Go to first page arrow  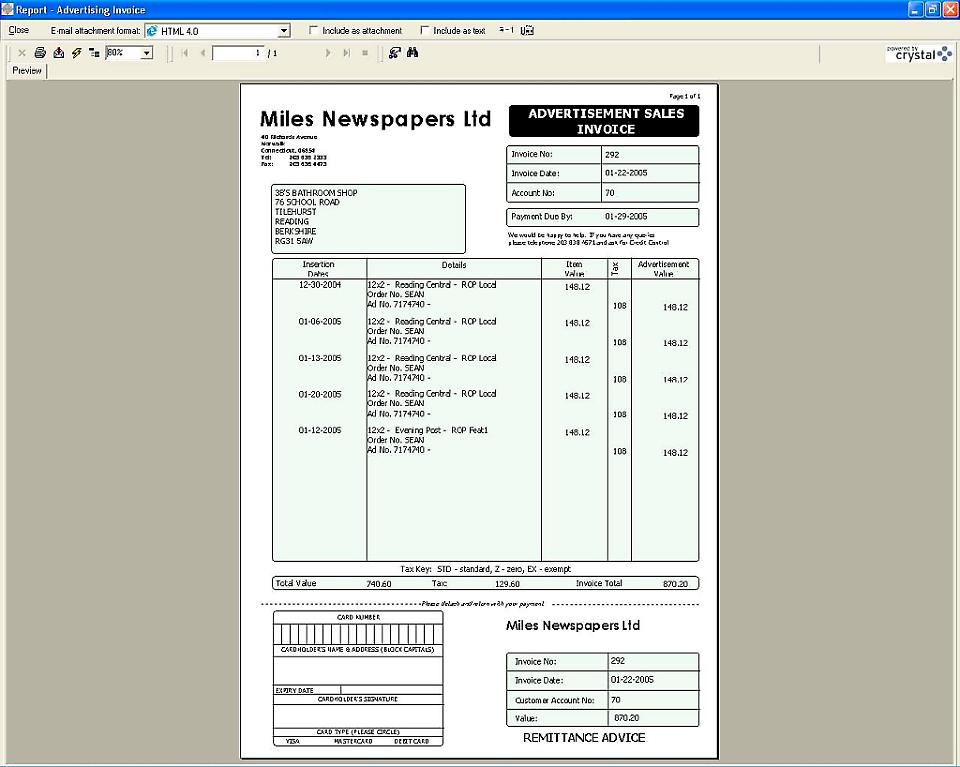[x=185, y=53]
